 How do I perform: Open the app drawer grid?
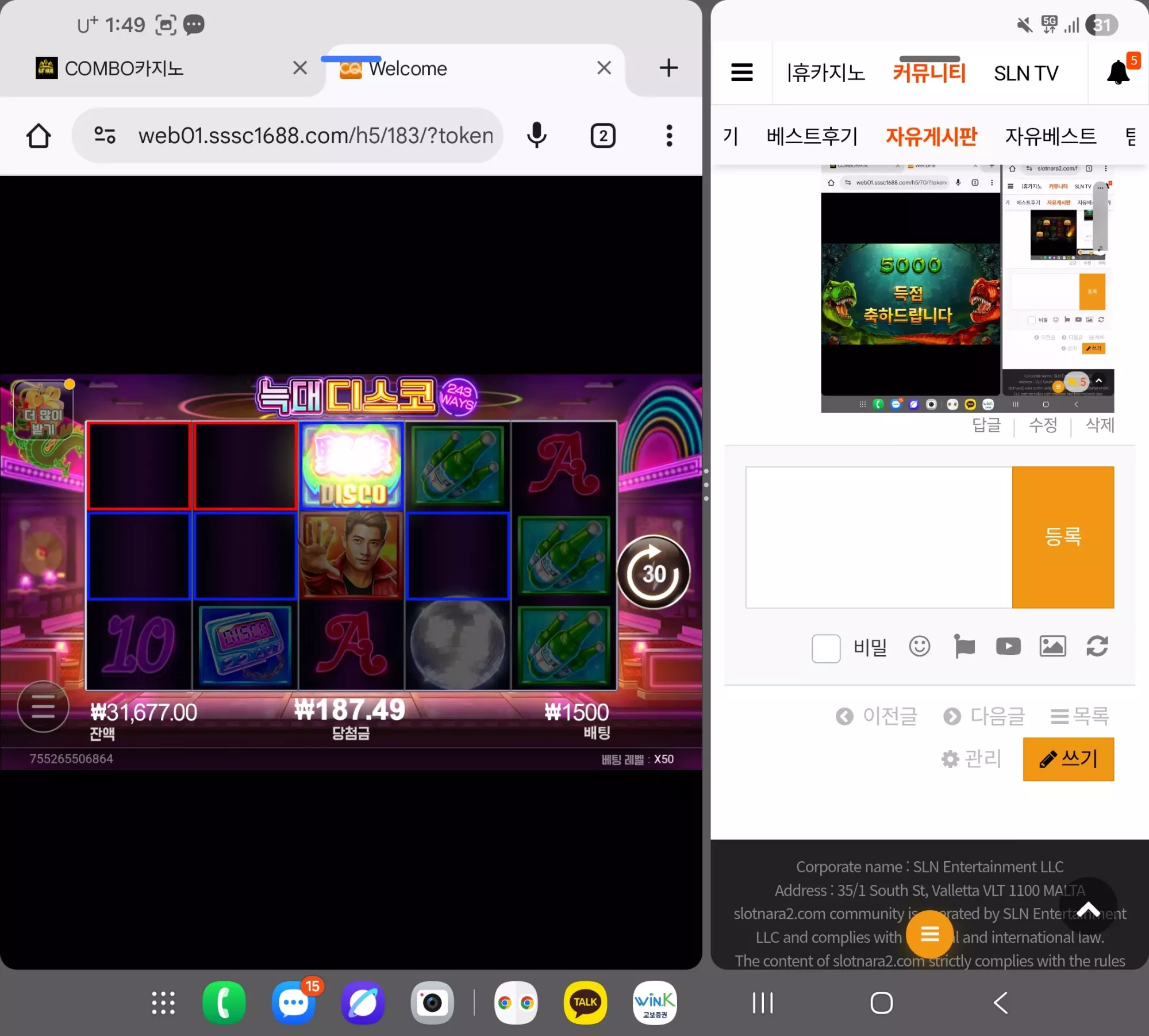[163, 1003]
